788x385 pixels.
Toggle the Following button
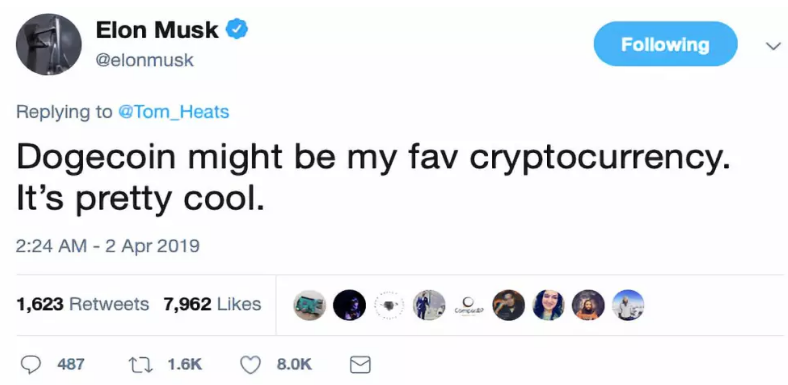click(x=665, y=44)
